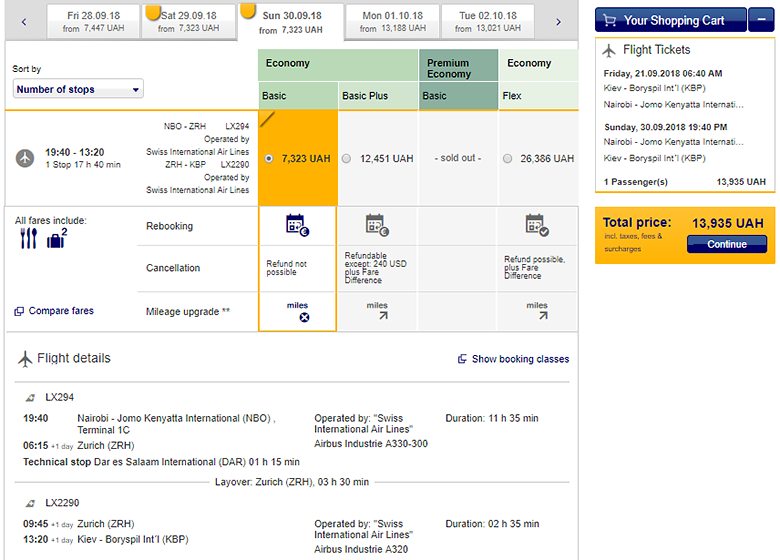
Task: Go to previous dates with left arrow
Action: click(24, 21)
